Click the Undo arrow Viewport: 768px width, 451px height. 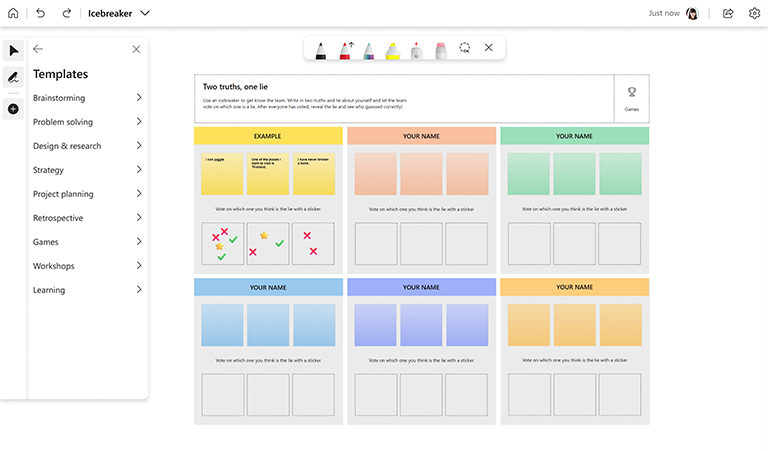tap(41, 13)
